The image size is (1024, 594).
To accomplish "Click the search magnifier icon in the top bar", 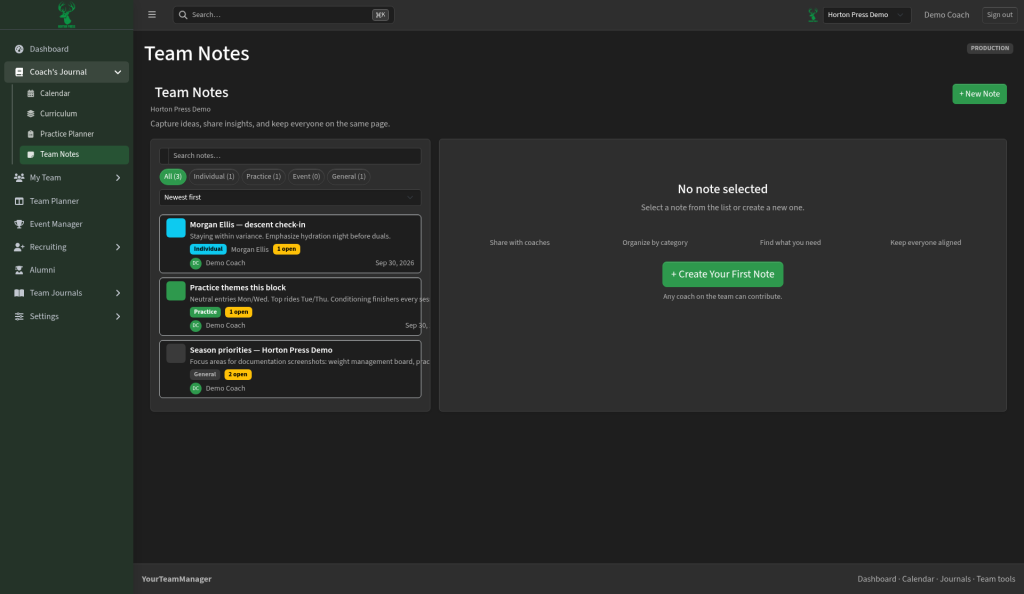I will click(183, 14).
